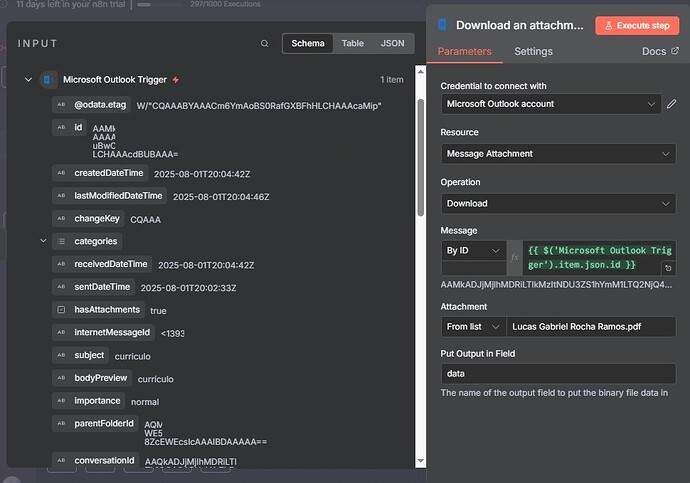Click the lightning bolt trigger icon

pos(176,80)
